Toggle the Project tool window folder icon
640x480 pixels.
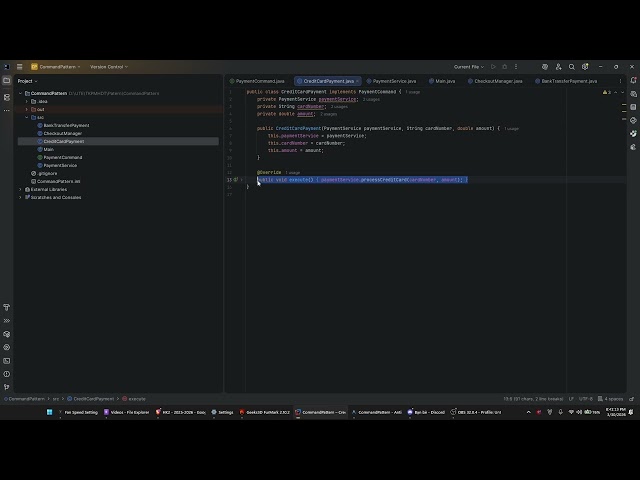[7, 81]
